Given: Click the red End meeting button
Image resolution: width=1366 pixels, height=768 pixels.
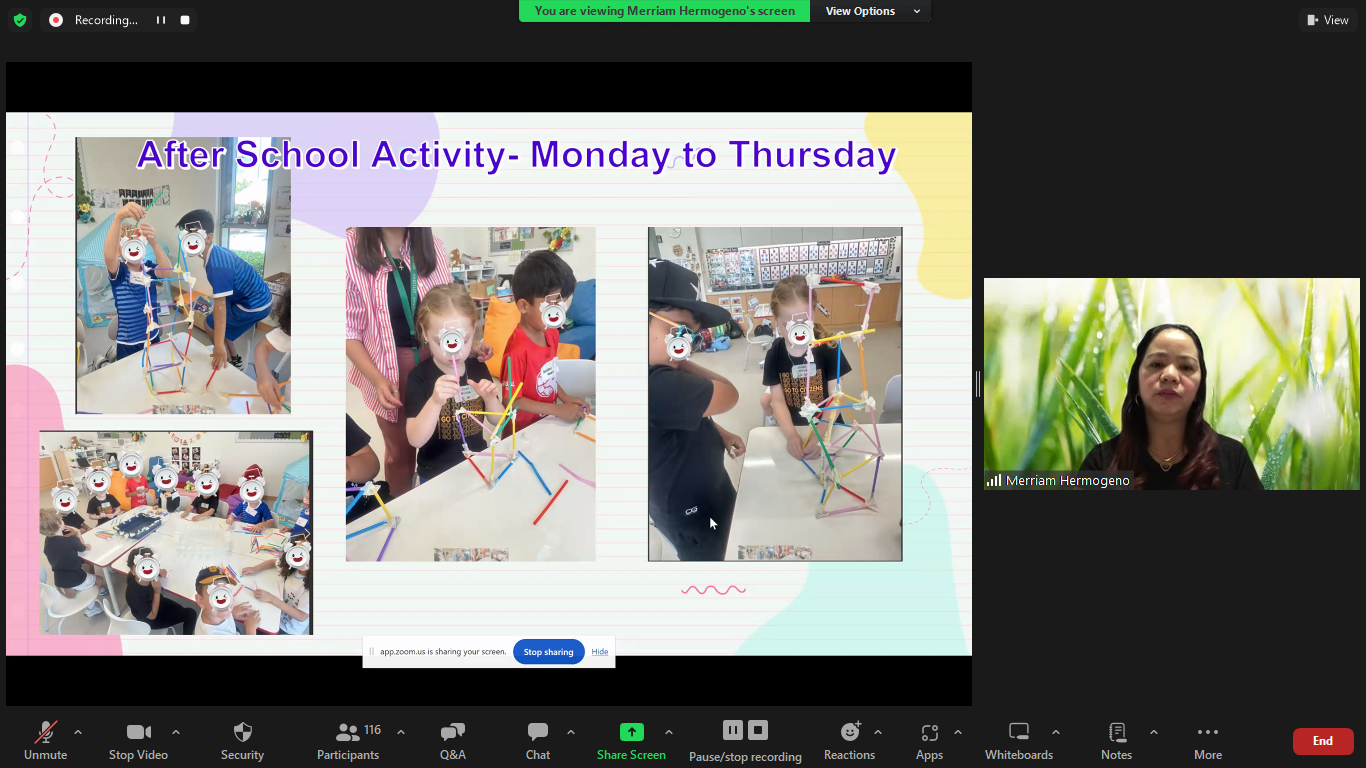Looking at the screenshot, I should pos(1322,741).
